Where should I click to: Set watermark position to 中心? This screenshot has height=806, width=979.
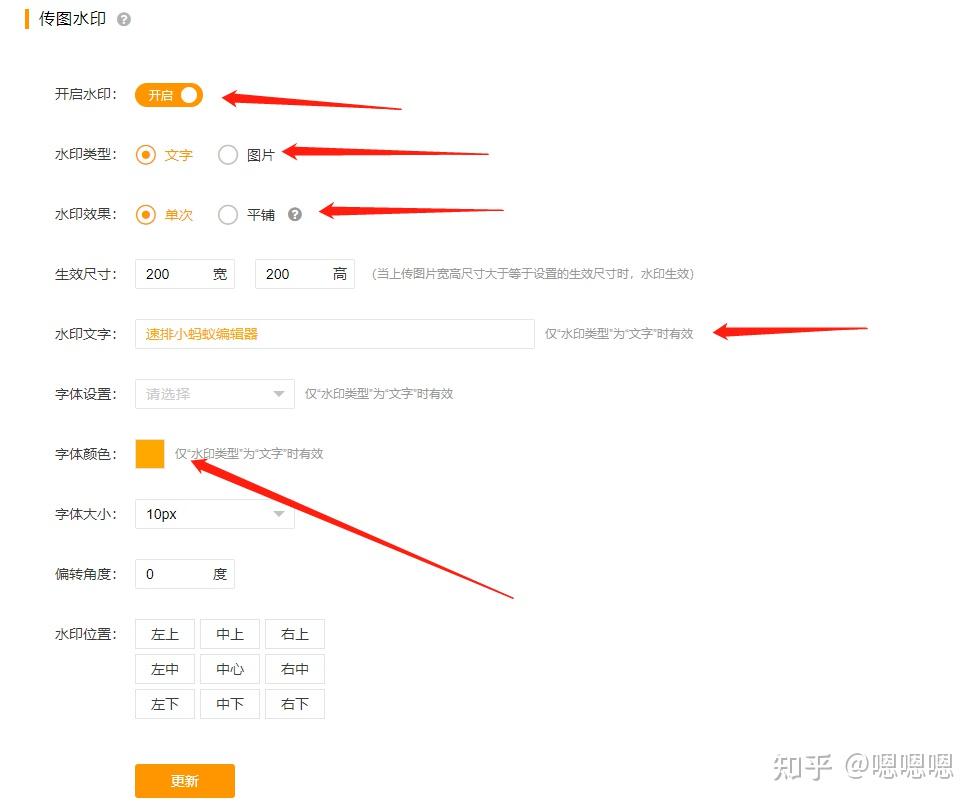pos(230,669)
